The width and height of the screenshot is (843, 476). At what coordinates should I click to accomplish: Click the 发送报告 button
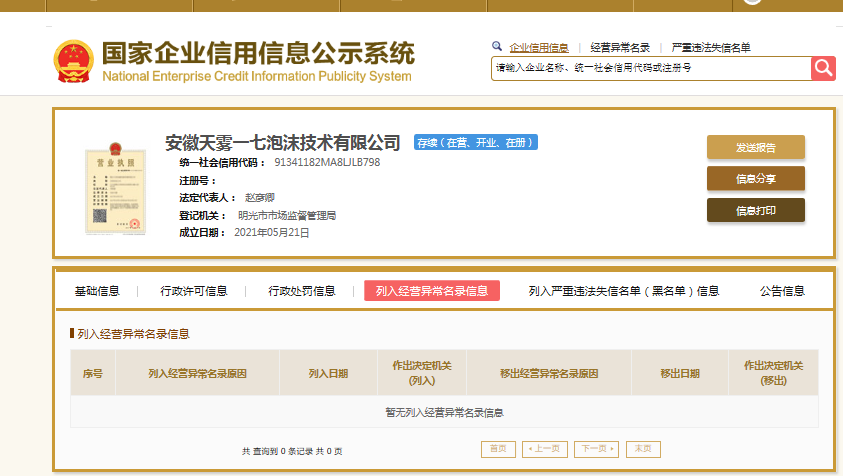tap(756, 147)
